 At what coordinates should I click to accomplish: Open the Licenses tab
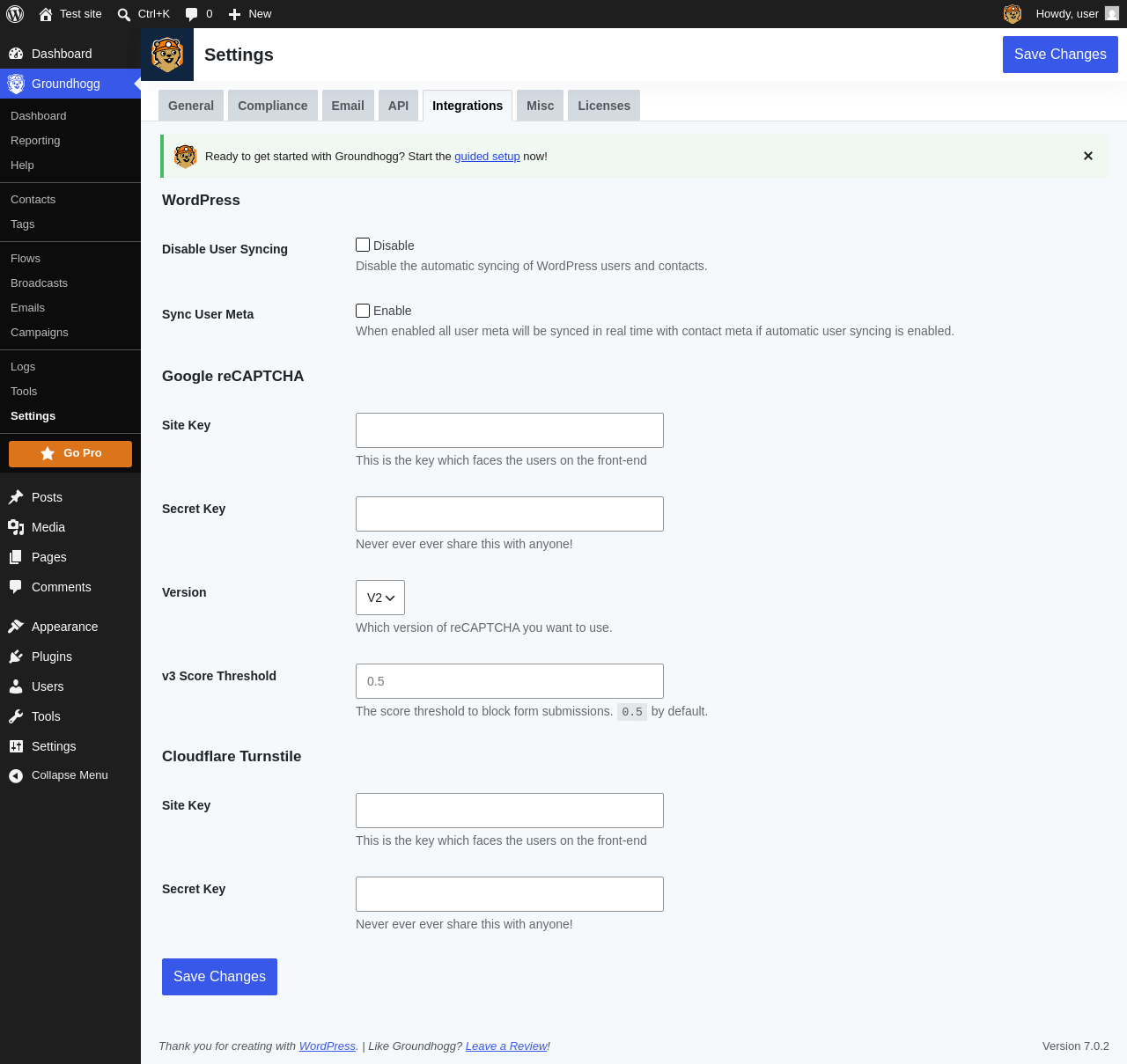click(604, 106)
